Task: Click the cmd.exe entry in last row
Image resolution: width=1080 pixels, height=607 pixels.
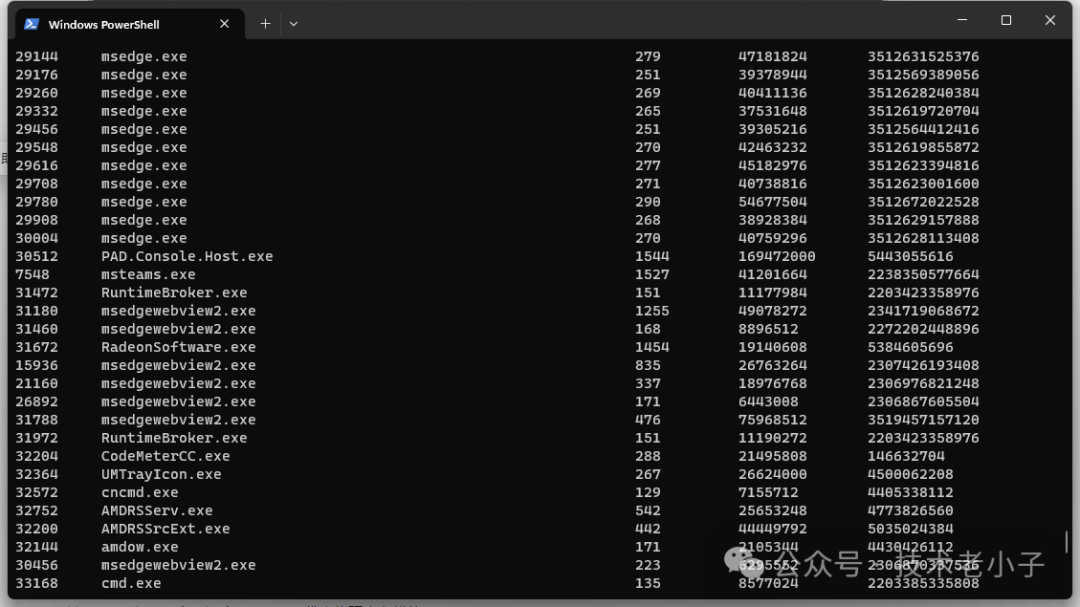Action: tap(131, 583)
